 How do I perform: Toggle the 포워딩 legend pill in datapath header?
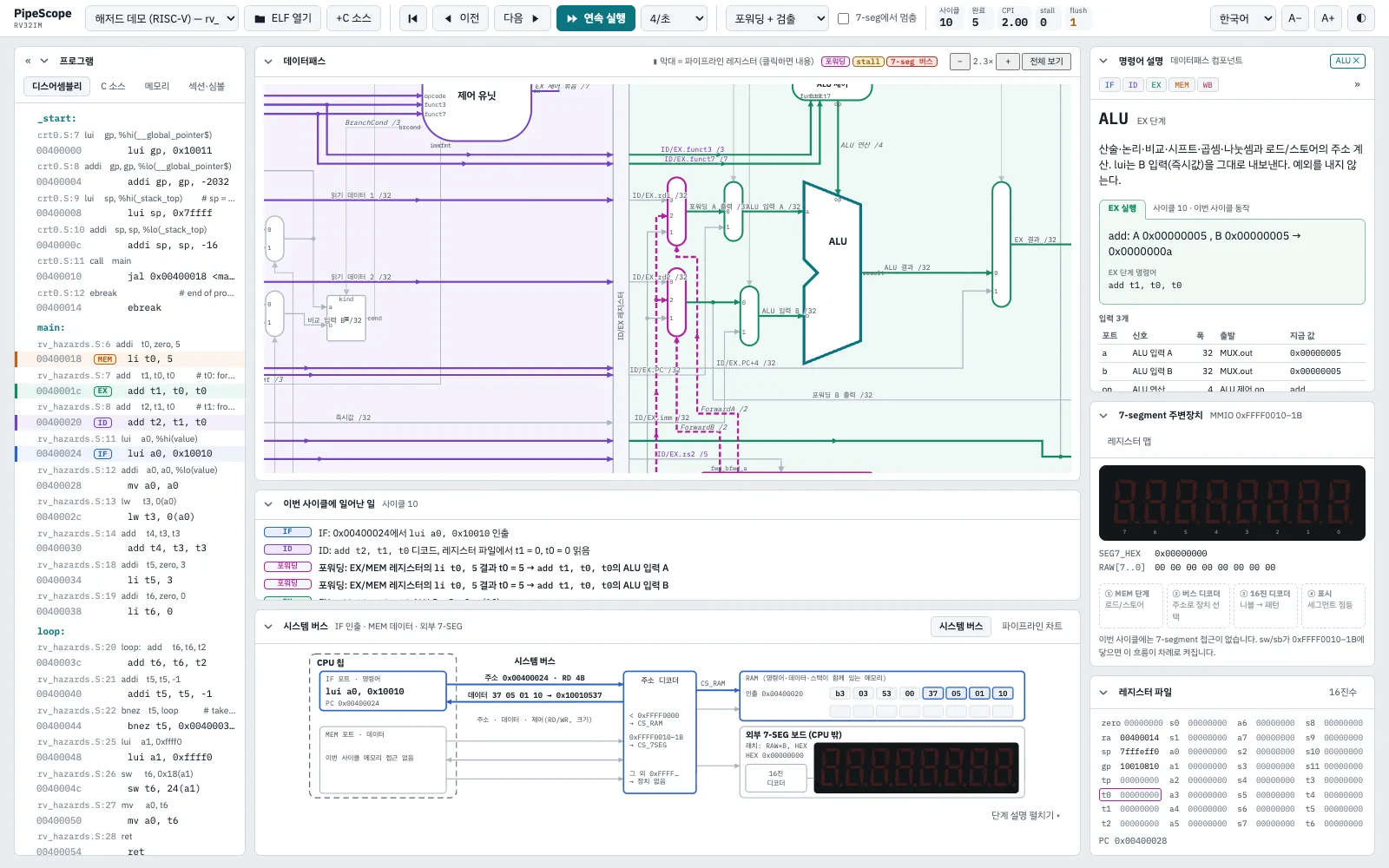(835, 62)
